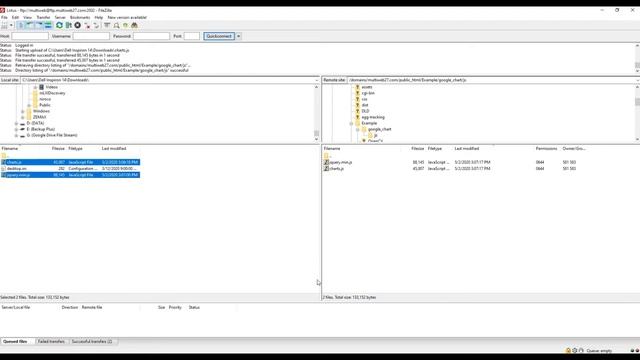
Task: Click the remote tree vertical scrollbar
Action: [637, 113]
